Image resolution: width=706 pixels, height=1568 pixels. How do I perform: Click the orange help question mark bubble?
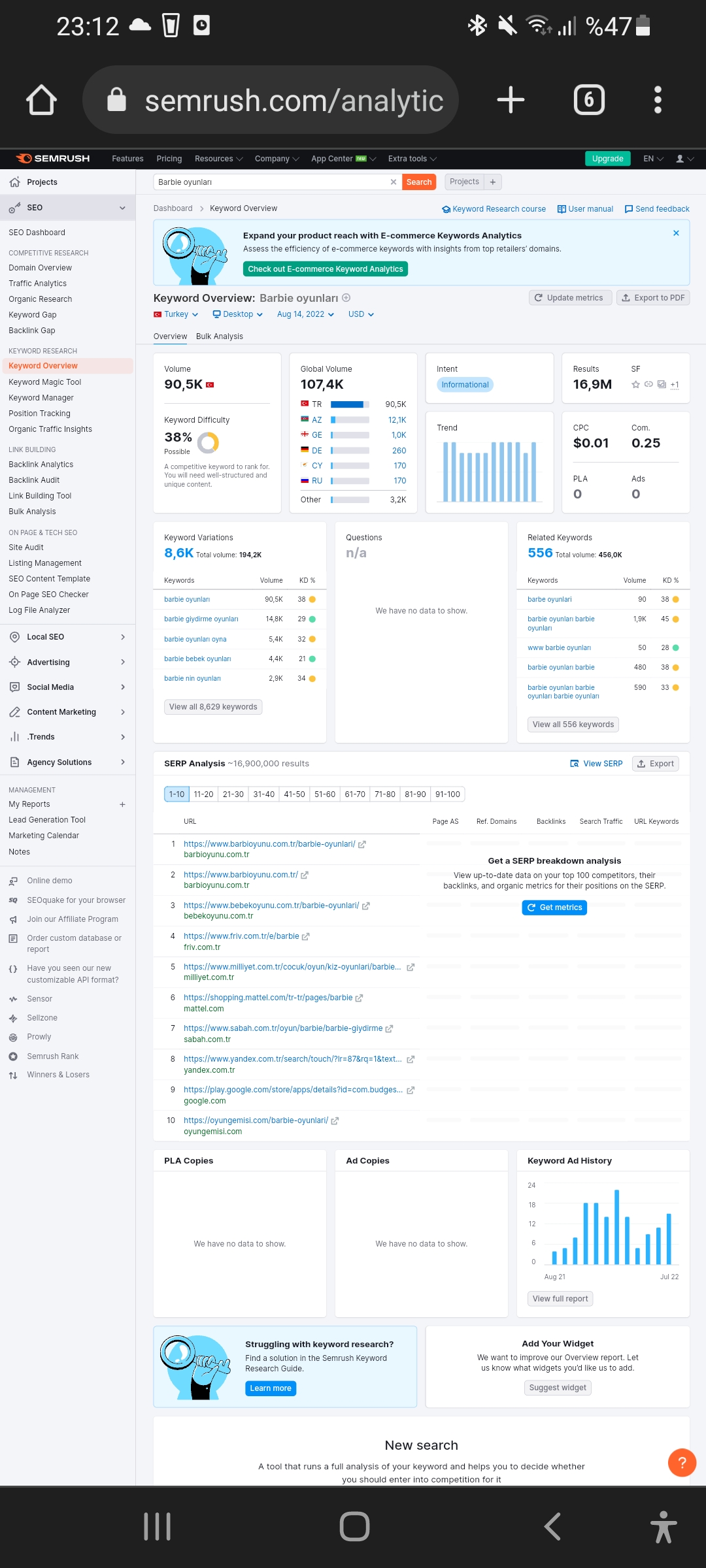point(682,1462)
